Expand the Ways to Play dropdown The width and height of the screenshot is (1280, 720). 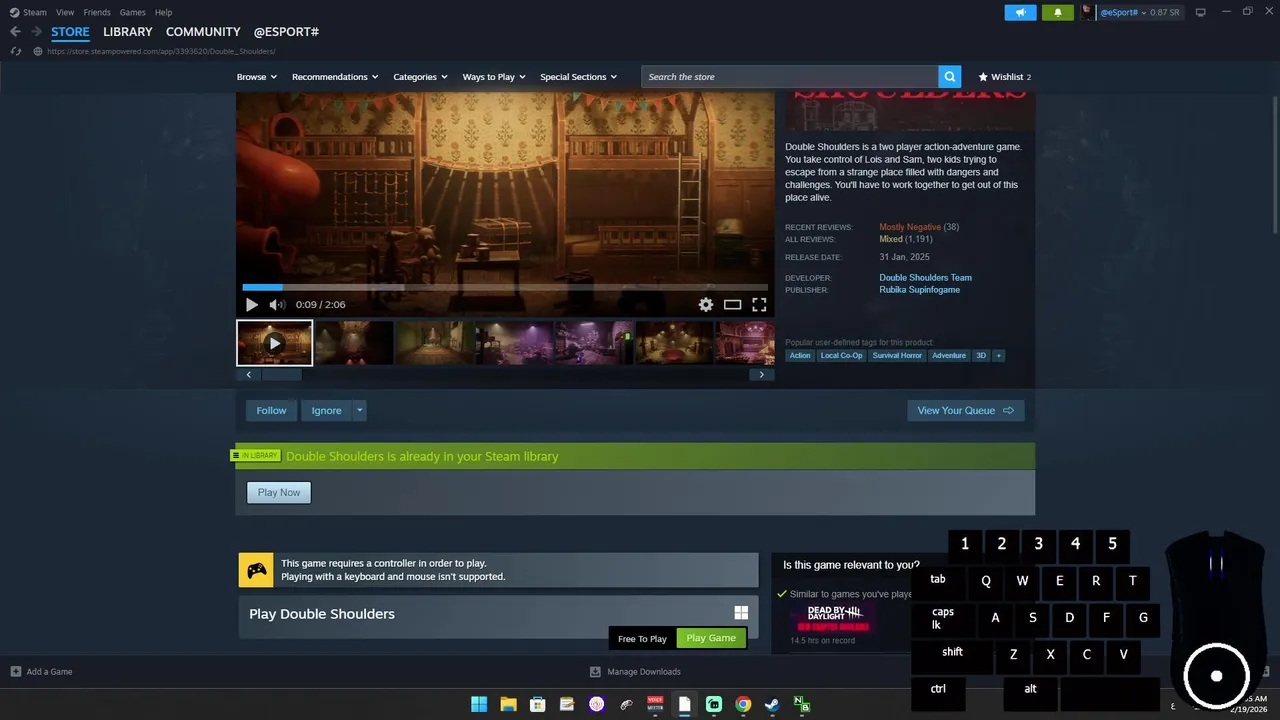click(494, 77)
